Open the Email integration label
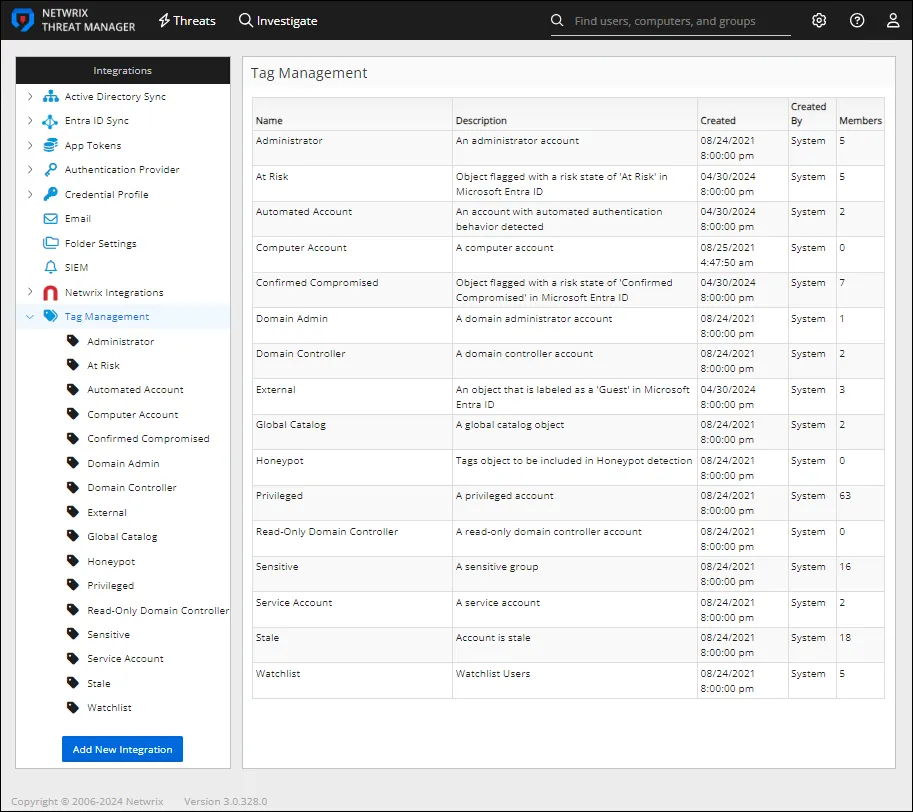 pos(78,219)
